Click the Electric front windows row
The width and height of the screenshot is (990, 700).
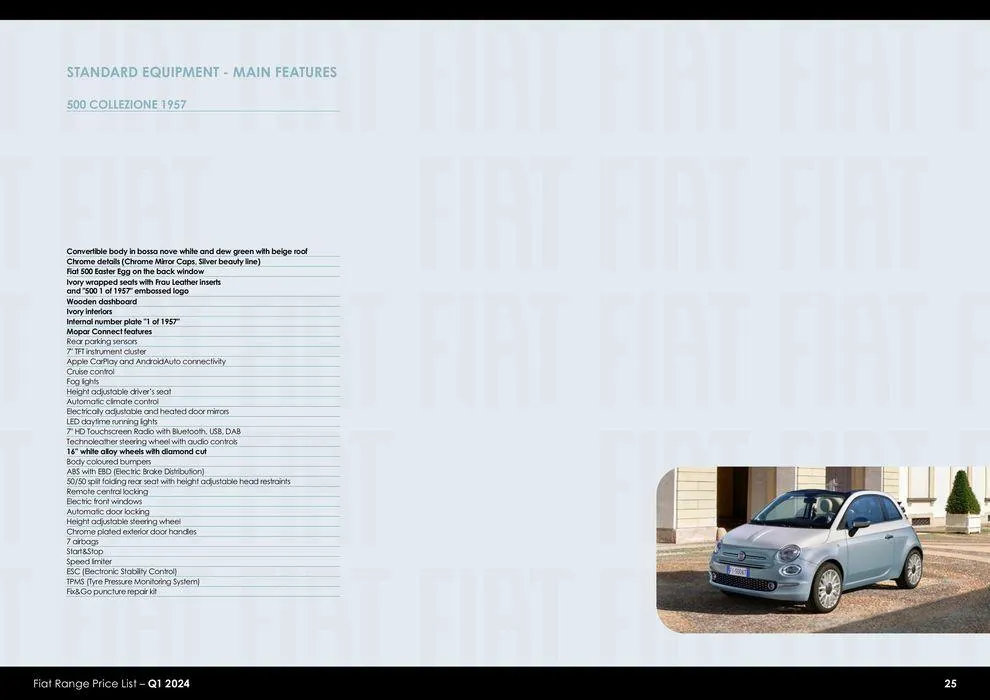(x=103, y=500)
